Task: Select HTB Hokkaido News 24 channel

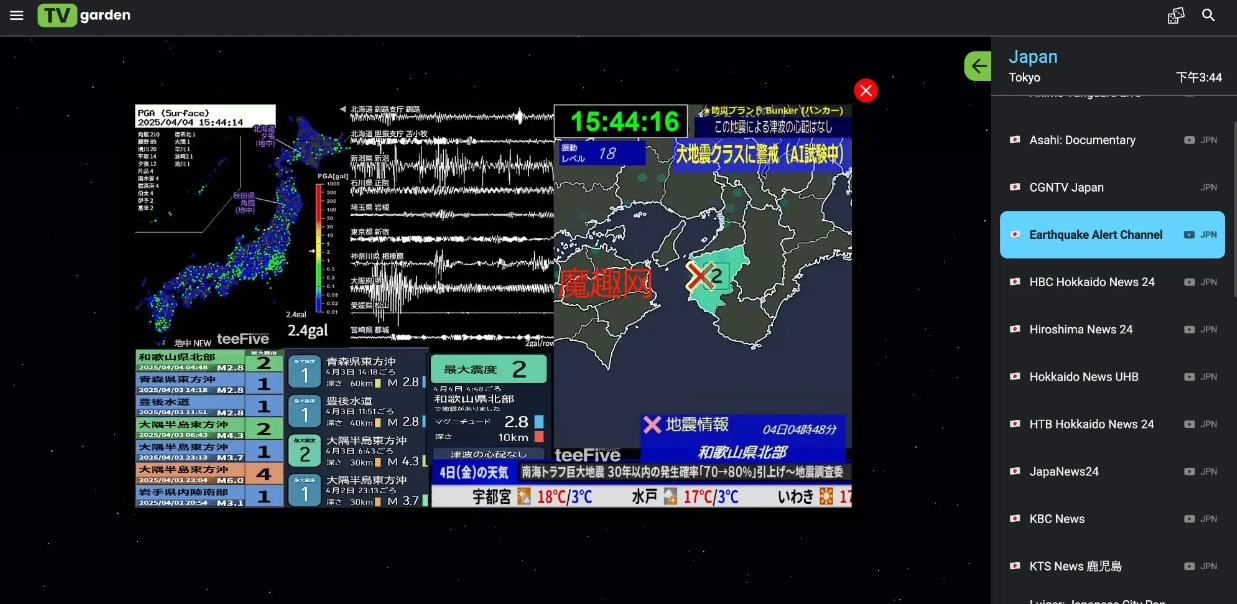Action: pos(1112,424)
